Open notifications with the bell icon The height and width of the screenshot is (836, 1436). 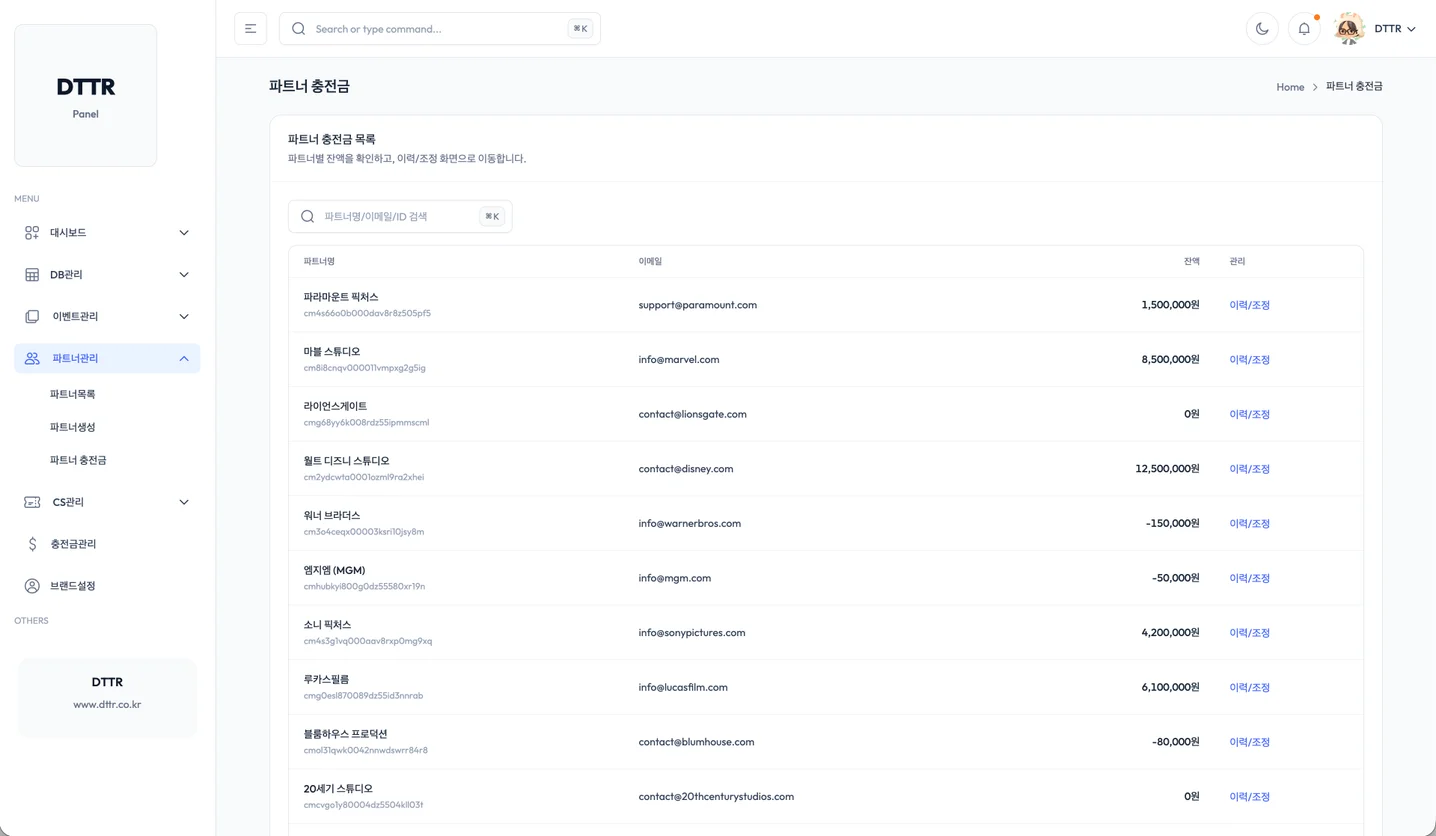click(1304, 29)
